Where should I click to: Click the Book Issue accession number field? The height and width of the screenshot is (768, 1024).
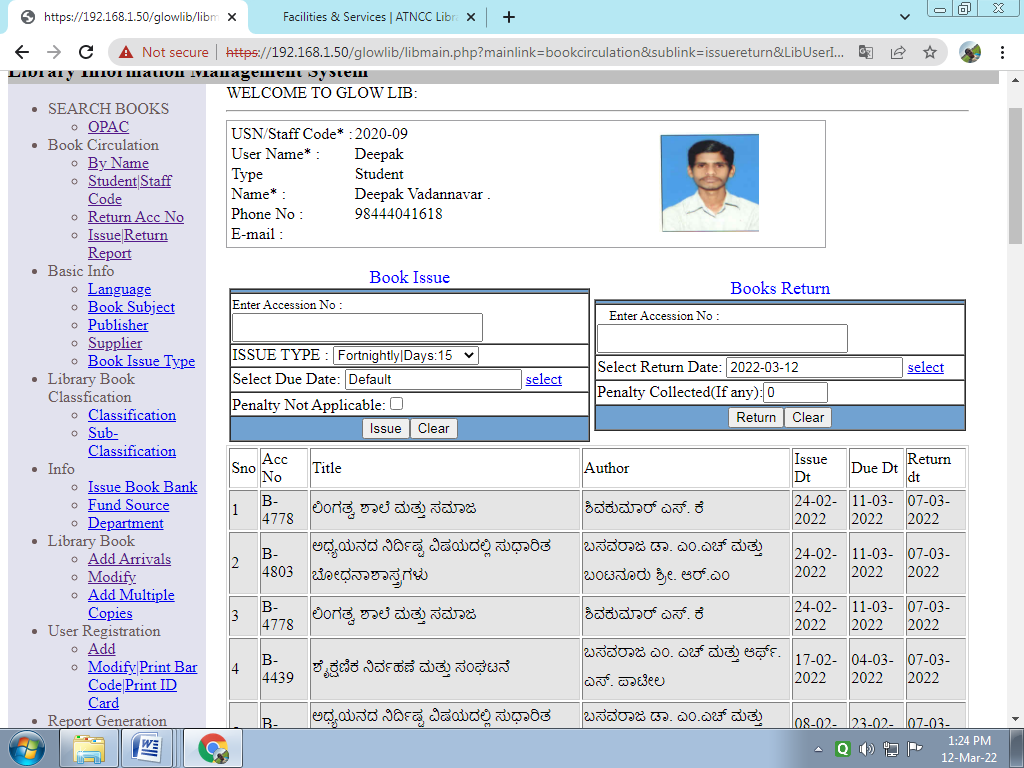click(357, 327)
